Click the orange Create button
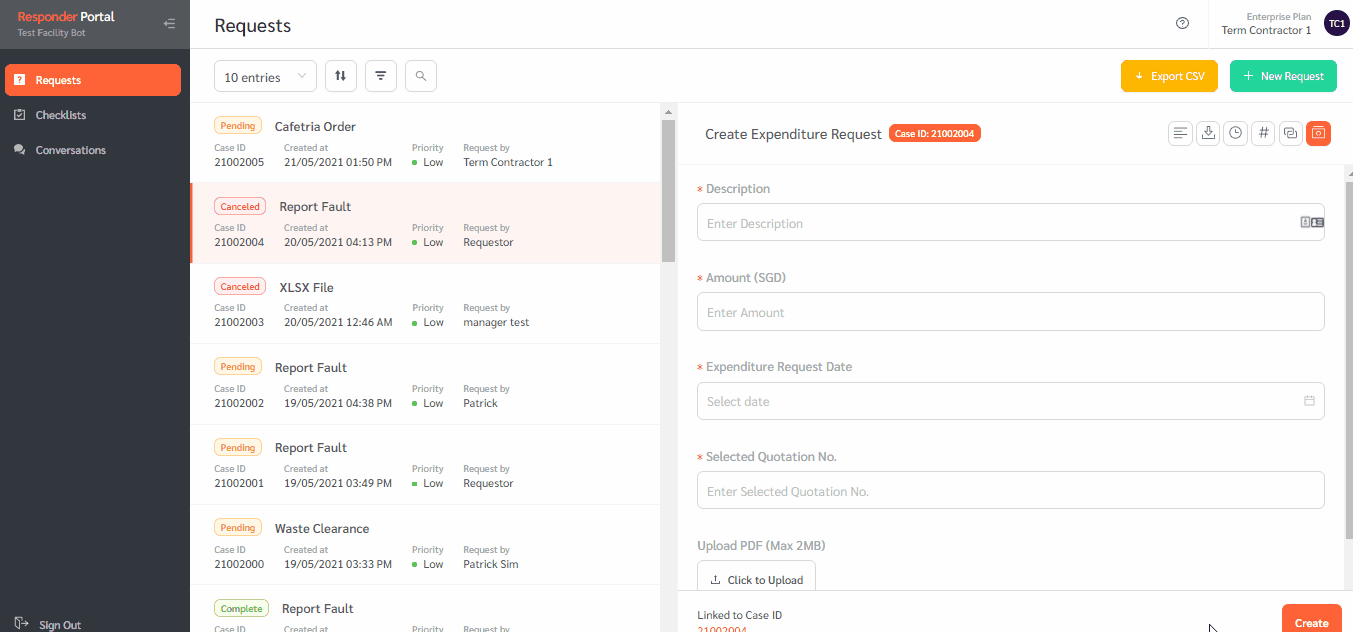 click(x=1311, y=619)
